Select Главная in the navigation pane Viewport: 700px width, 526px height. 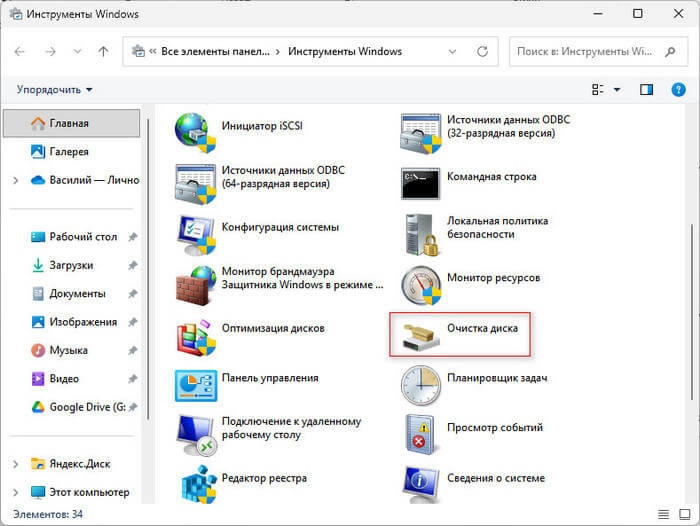68,123
